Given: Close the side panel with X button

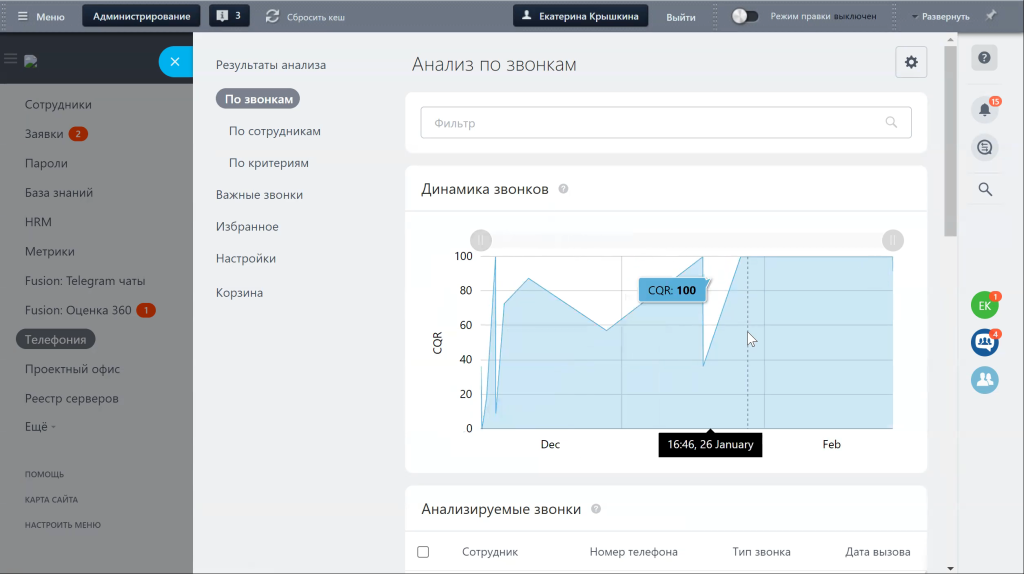Looking at the screenshot, I should click(x=175, y=62).
